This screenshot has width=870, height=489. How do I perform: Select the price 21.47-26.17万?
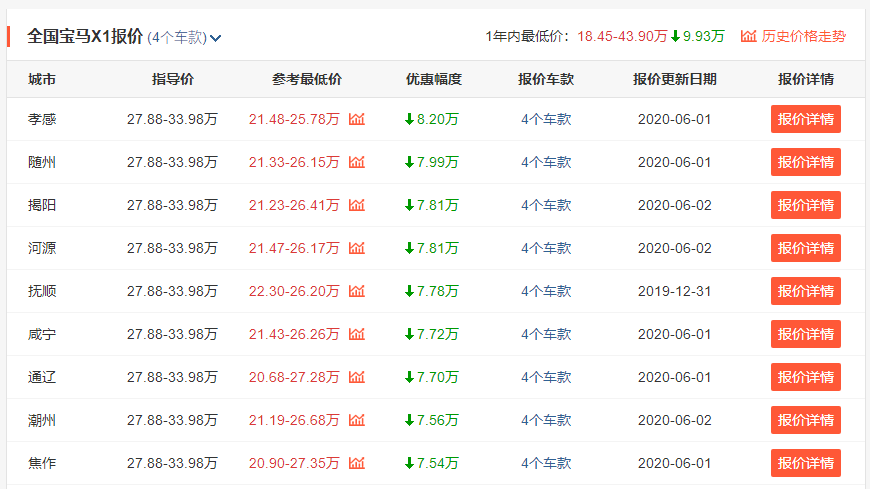[x=294, y=248]
